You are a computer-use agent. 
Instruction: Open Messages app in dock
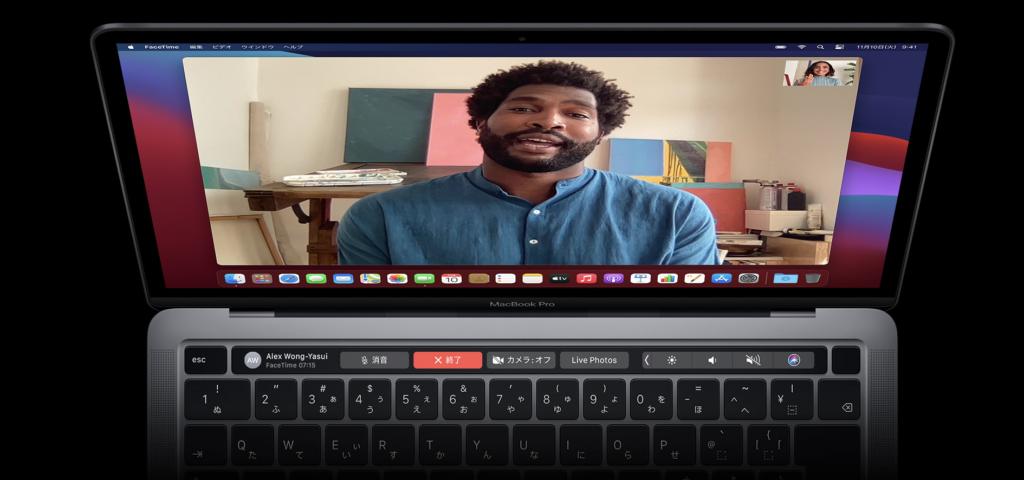click(316, 278)
